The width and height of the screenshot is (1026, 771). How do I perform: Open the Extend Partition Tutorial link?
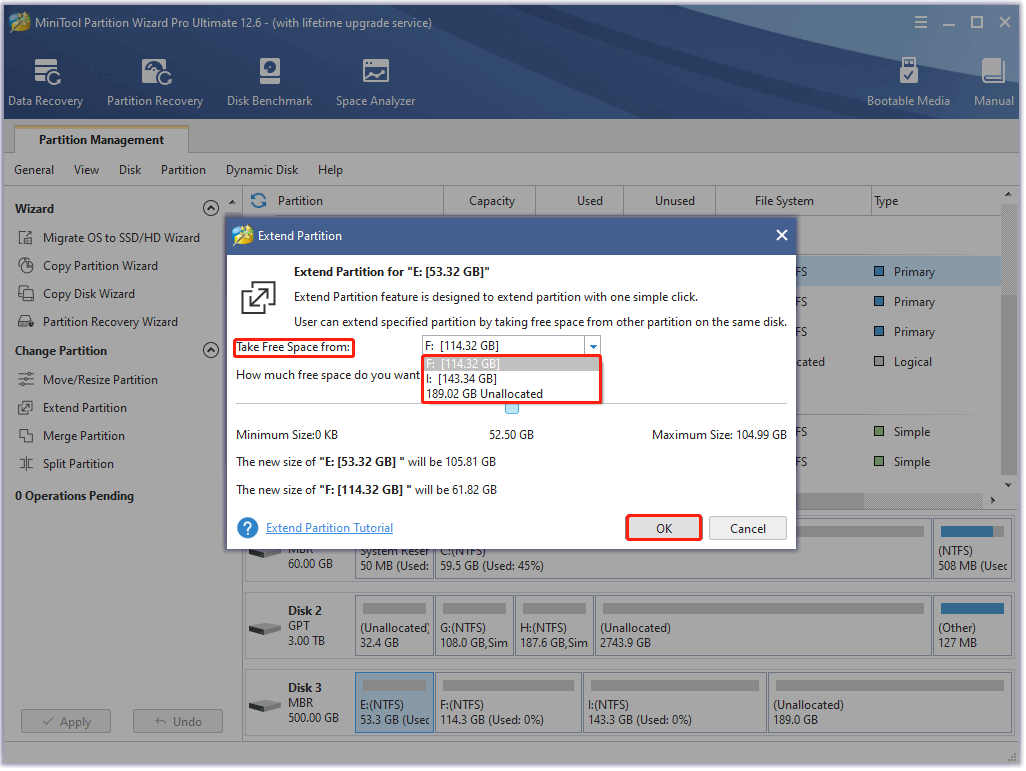click(x=329, y=528)
